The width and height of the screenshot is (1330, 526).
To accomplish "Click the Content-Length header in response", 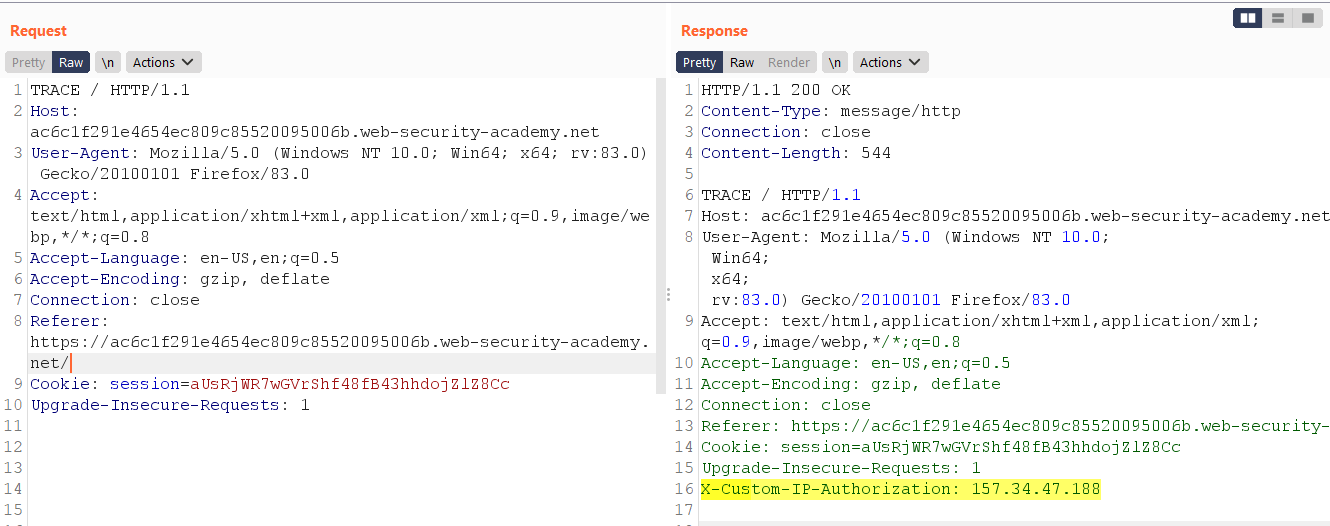I will point(795,153).
